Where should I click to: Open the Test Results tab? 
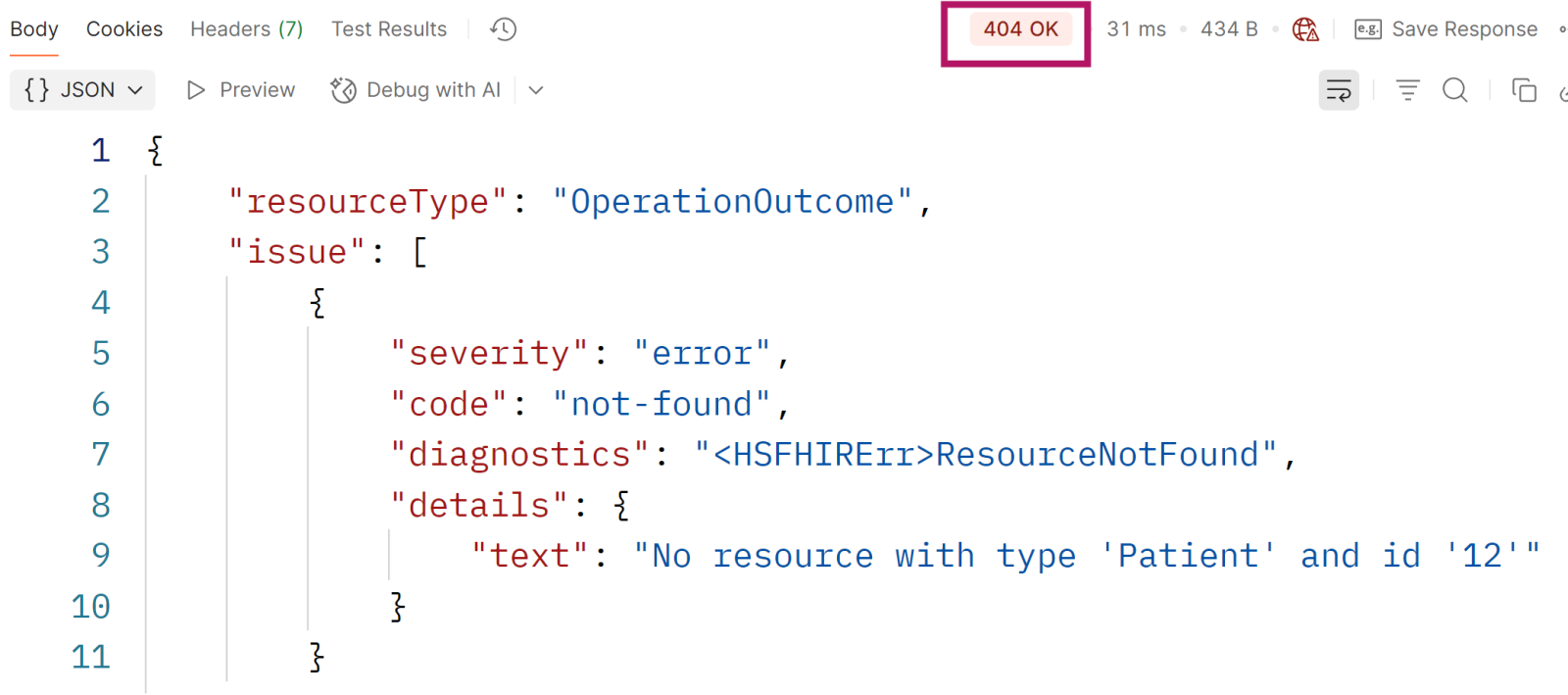[x=389, y=29]
